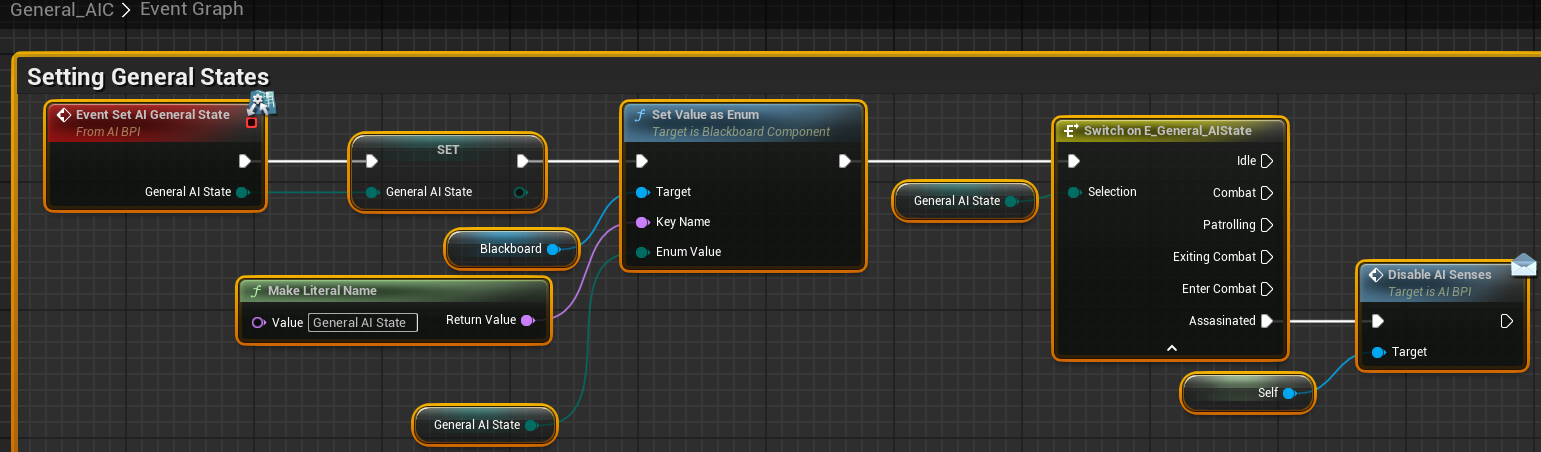
Task: Click the Value text field showing General AI State
Action: (x=363, y=322)
